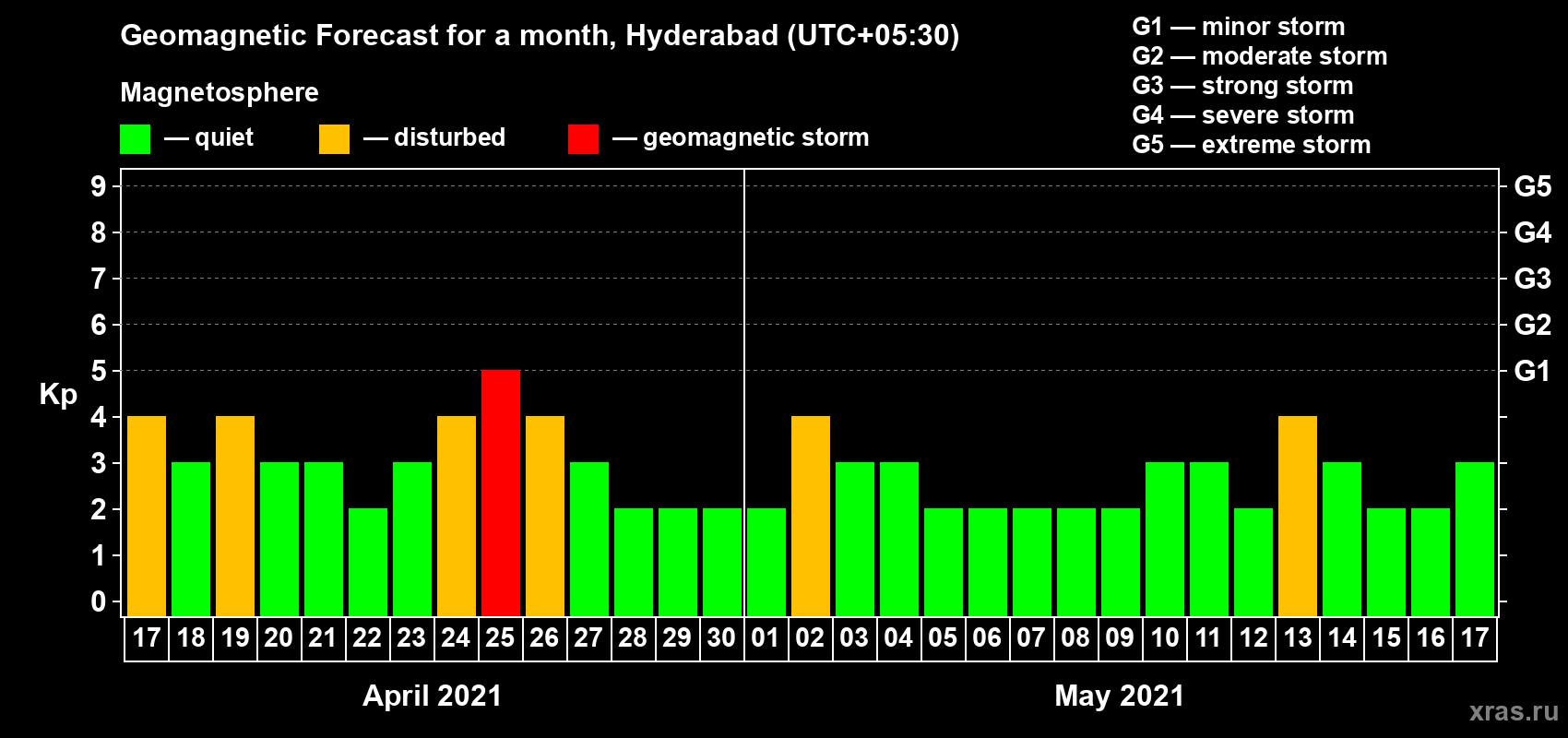Click the 'quiet' legend label
The image size is (1568, 738).
(224, 138)
